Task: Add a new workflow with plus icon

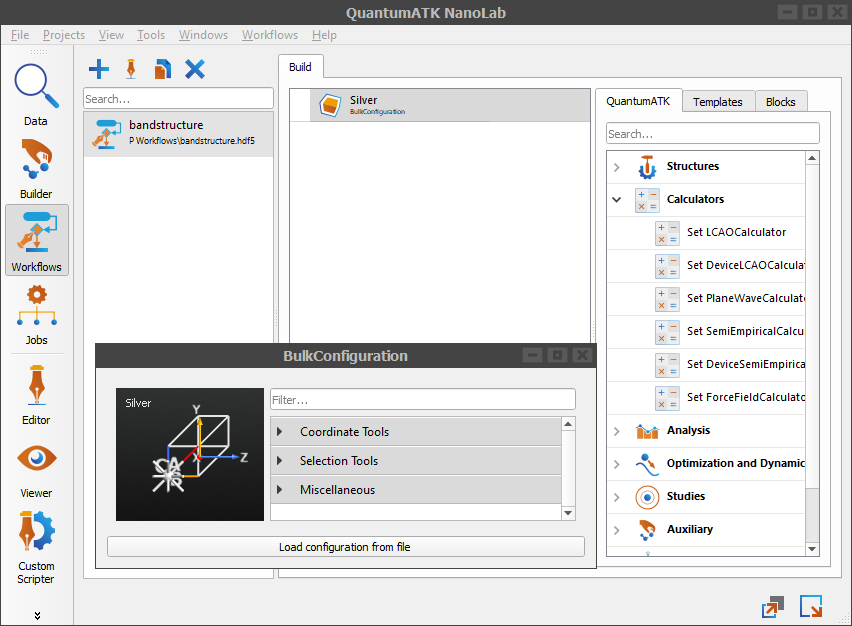Action: coord(99,69)
